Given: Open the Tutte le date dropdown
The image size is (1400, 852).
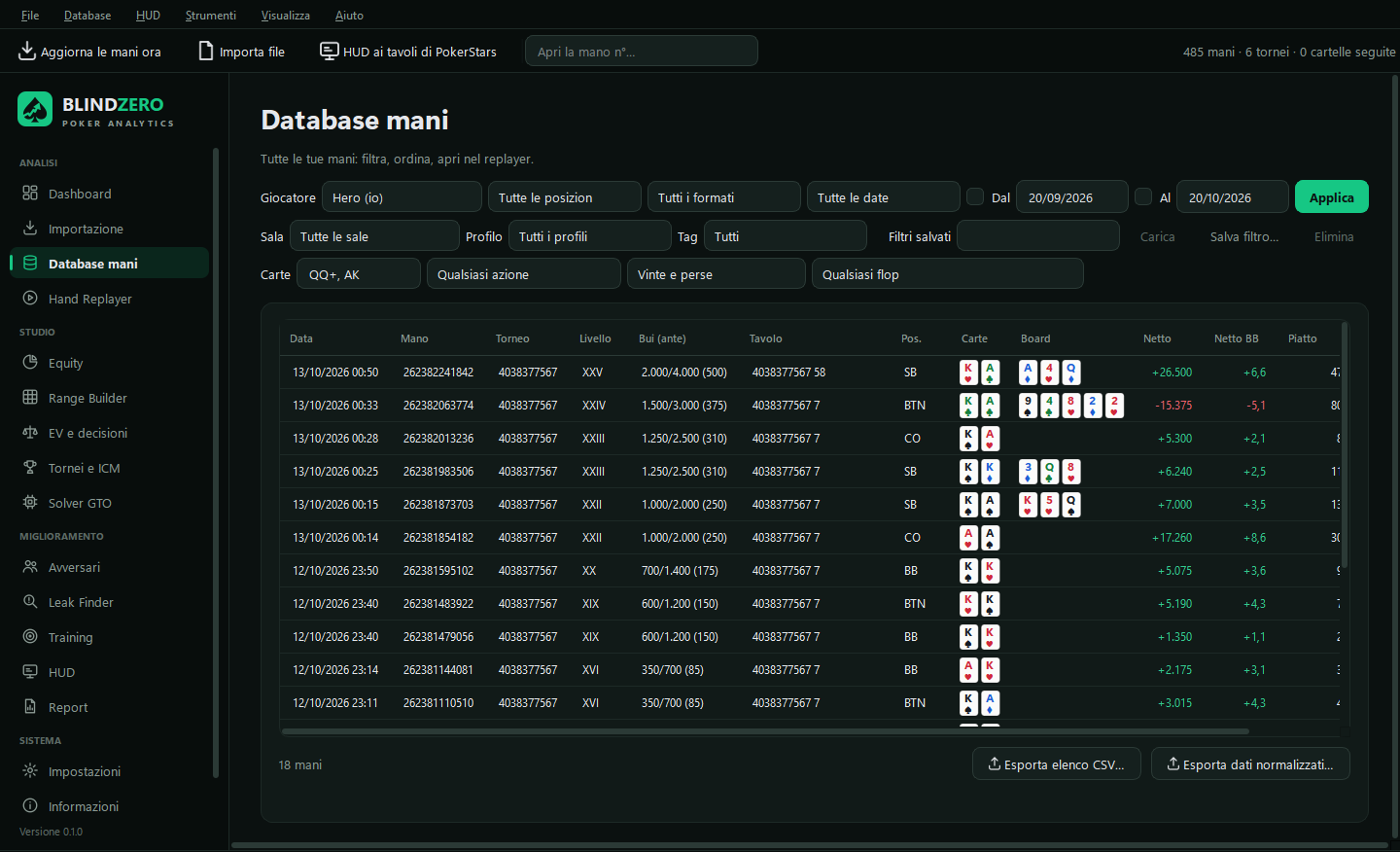Looking at the screenshot, I should pos(884,196).
